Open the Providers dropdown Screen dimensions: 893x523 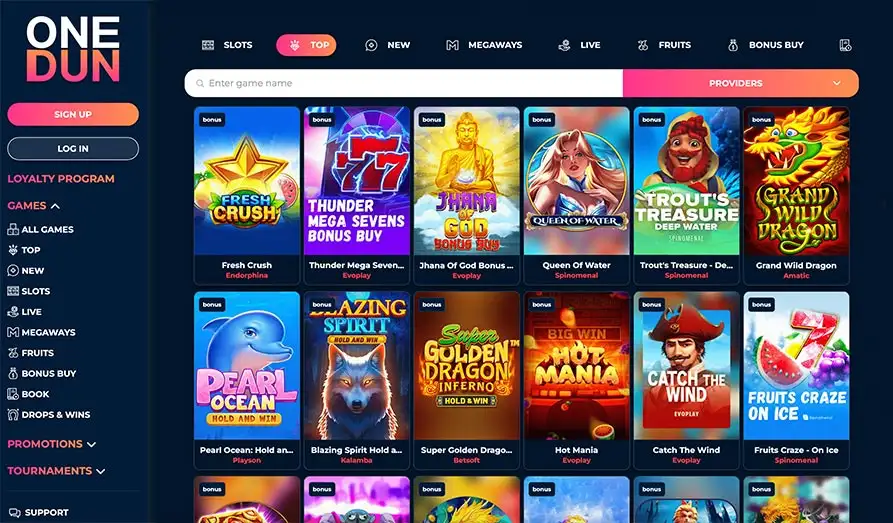click(x=741, y=83)
